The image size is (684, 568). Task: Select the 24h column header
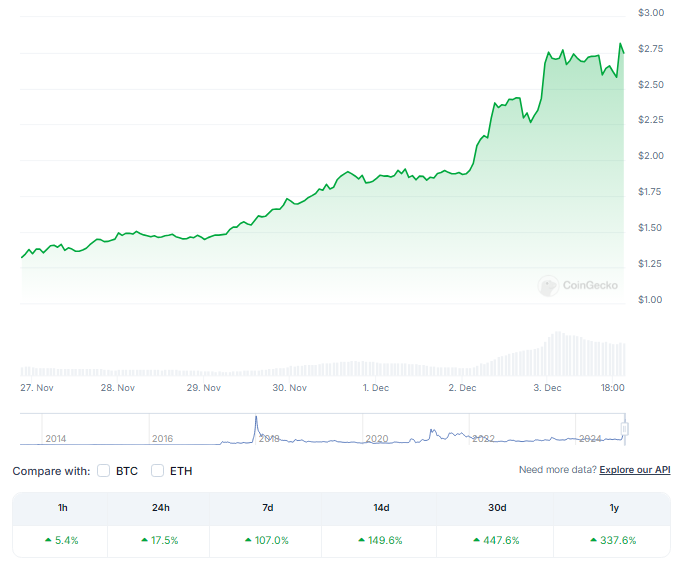coord(160,508)
